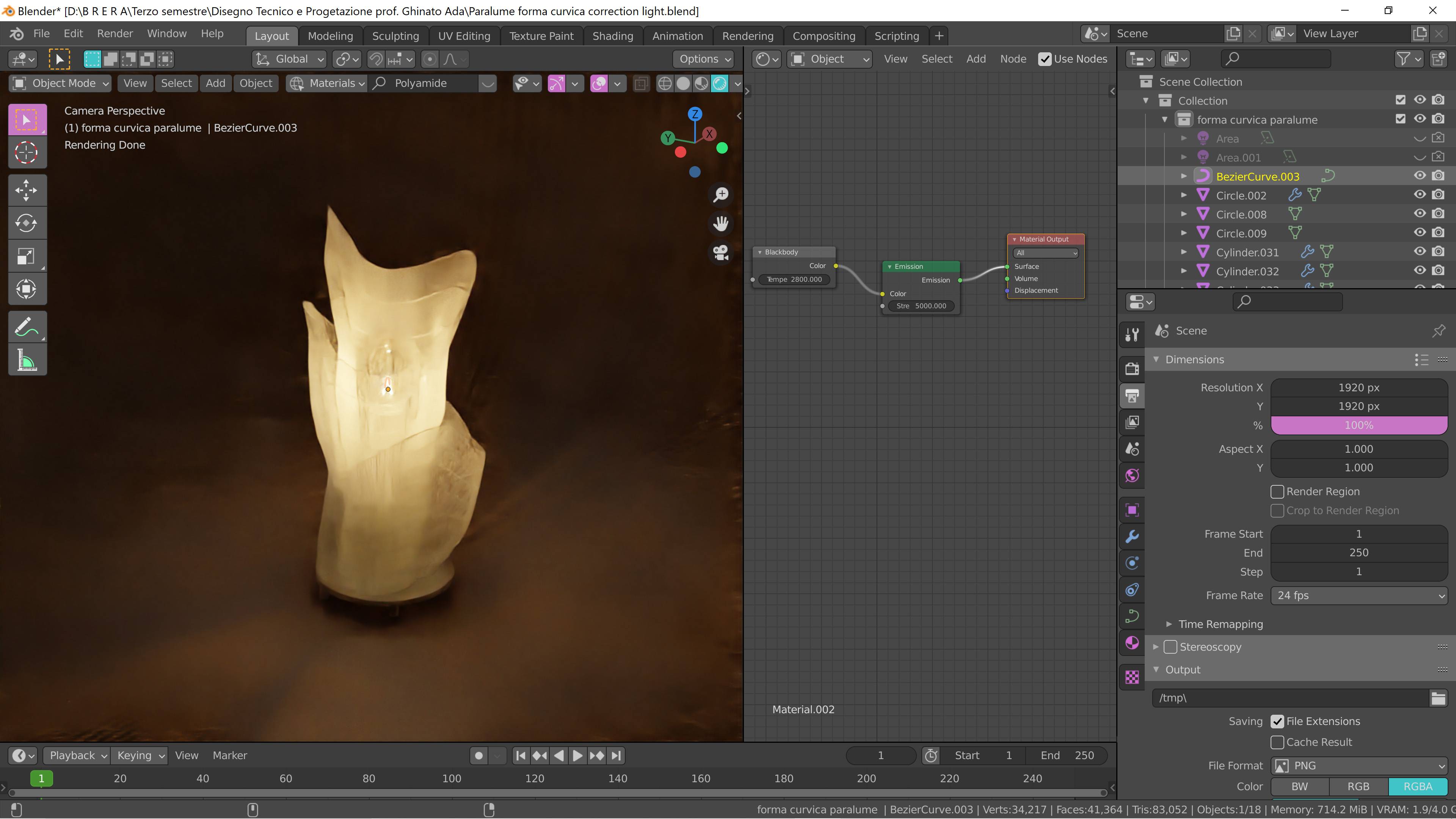1456x819 pixels.
Task: Select the Annotate tool
Action: coord(27,326)
